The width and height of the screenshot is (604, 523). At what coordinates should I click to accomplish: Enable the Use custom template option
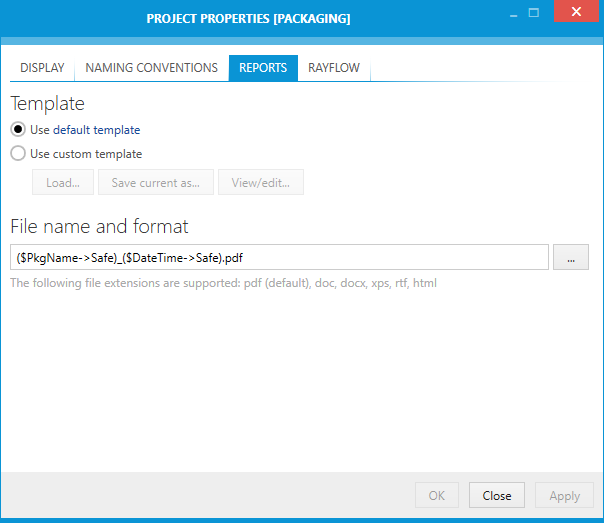click(18, 154)
